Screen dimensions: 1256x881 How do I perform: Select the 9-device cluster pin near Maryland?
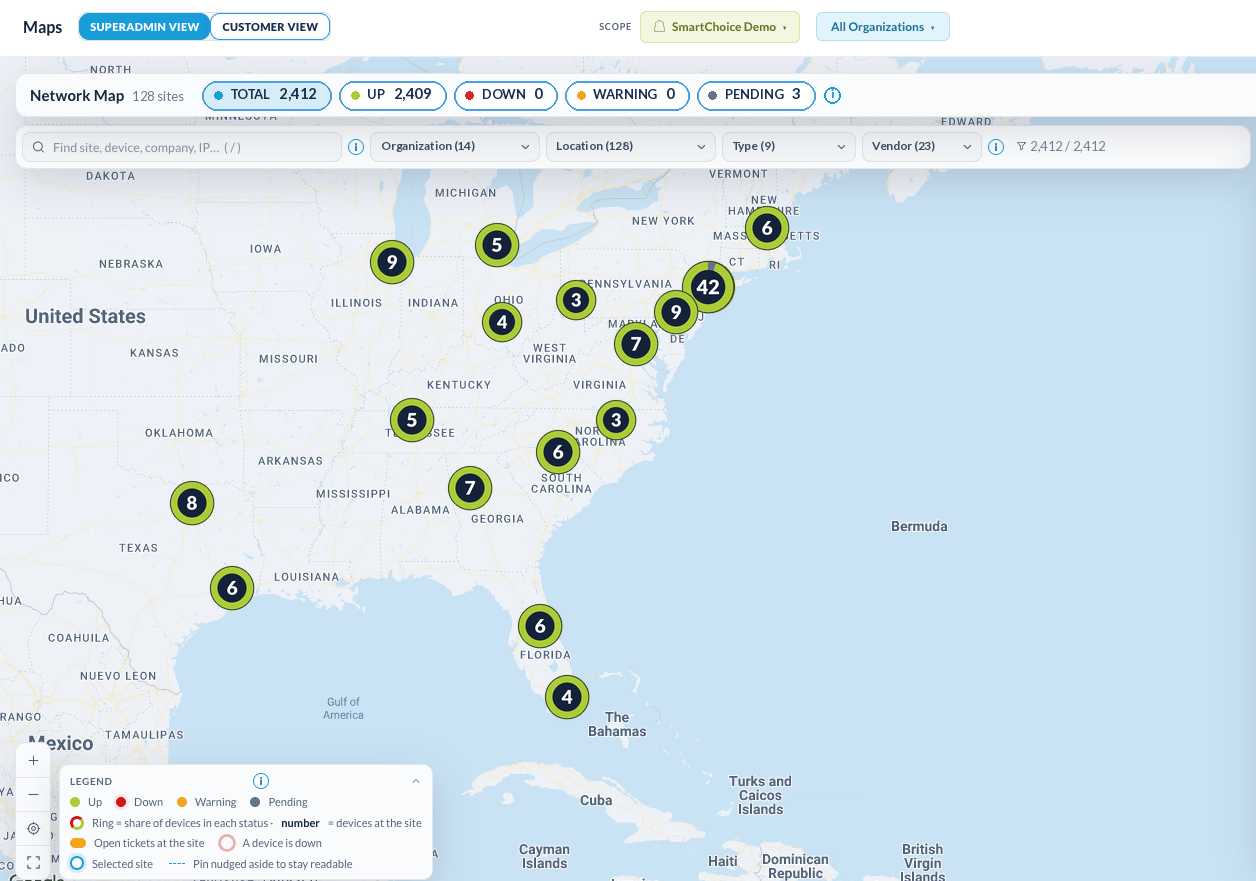pyautogui.click(x=676, y=312)
